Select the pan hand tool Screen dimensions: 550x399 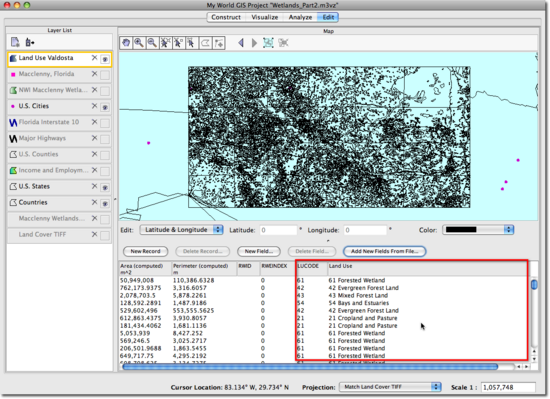tap(126, 43)
